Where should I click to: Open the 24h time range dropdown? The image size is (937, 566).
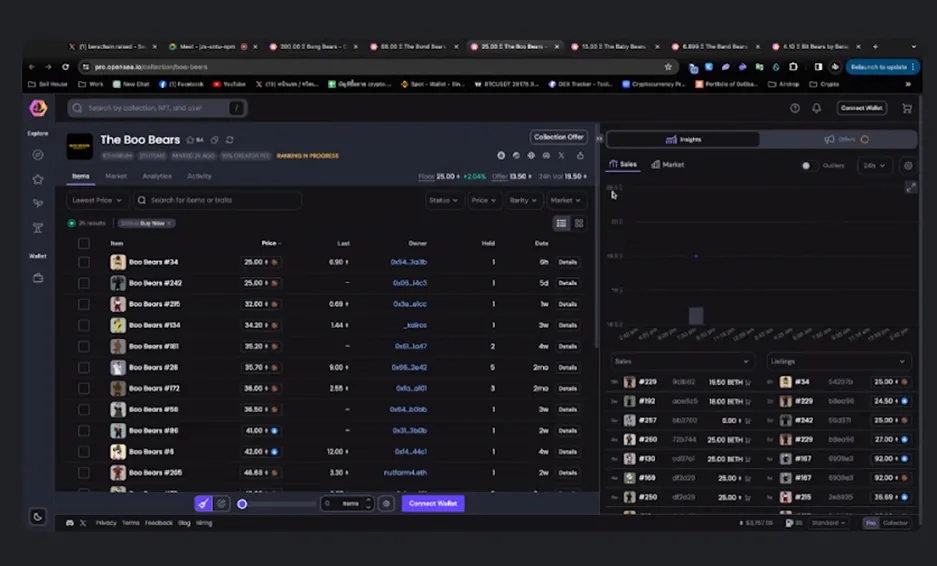coord(874,166)
